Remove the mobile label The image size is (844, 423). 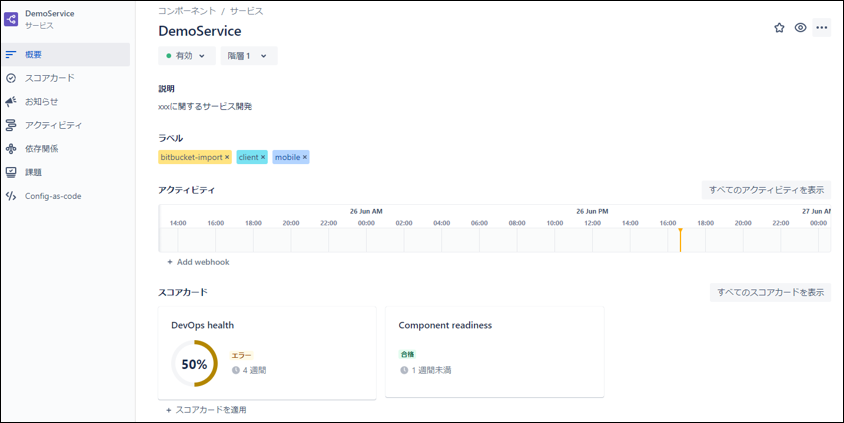pyautogui.click(x=305, y=157)
